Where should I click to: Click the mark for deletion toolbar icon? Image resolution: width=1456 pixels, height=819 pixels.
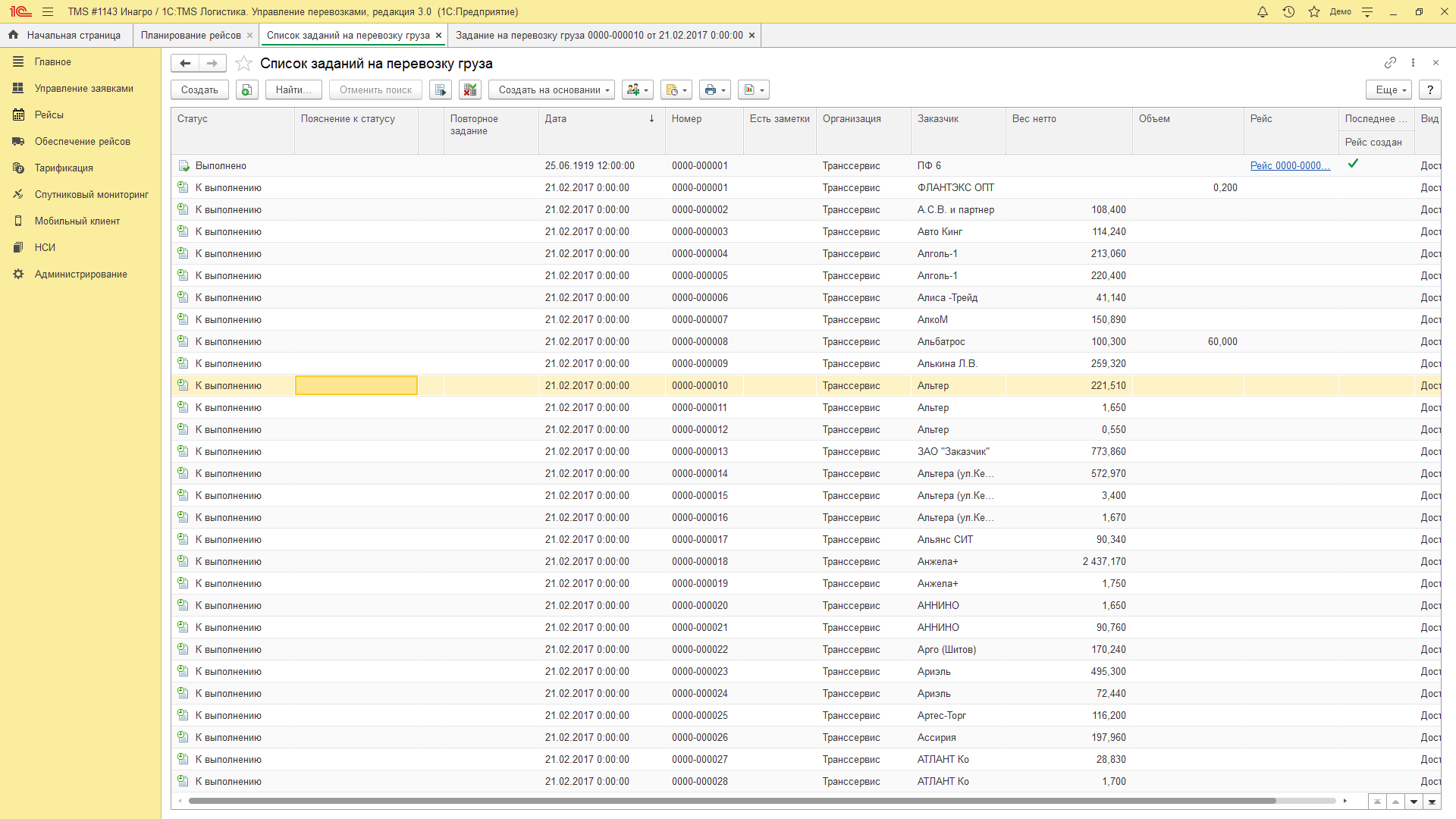[x=470, y=89]
